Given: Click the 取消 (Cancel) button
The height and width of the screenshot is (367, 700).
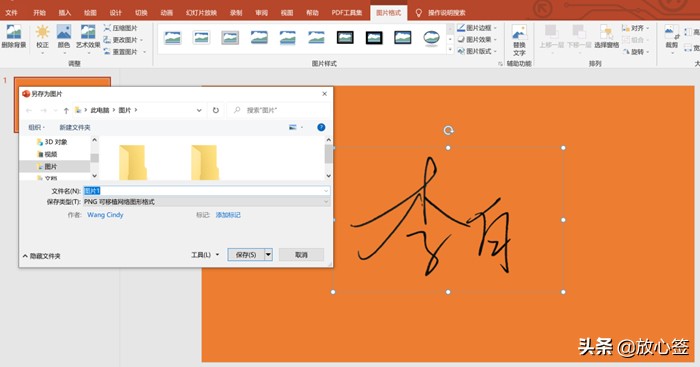Looking at the screenshot, I should pos(301,254).
